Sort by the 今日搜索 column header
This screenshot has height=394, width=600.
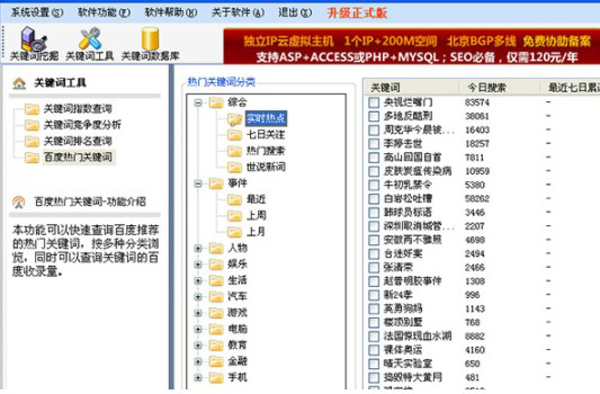pos(499,88)
